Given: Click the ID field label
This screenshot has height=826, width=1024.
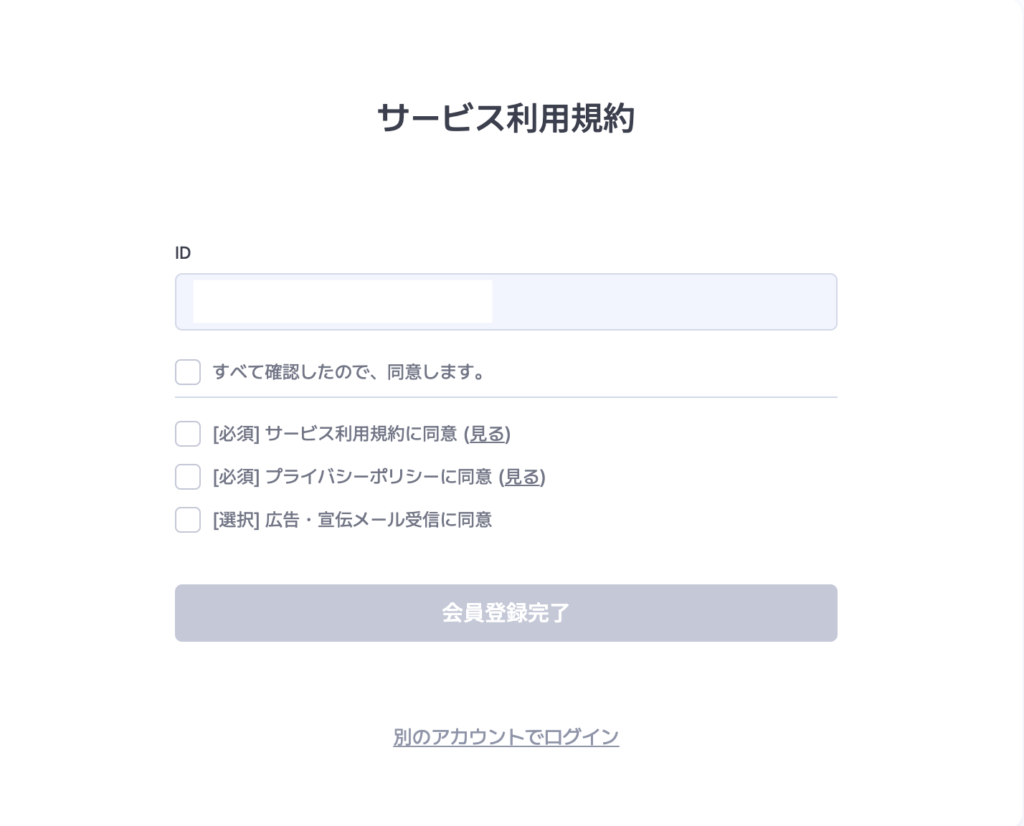Looking at the screenshot, I should (183, 253).
